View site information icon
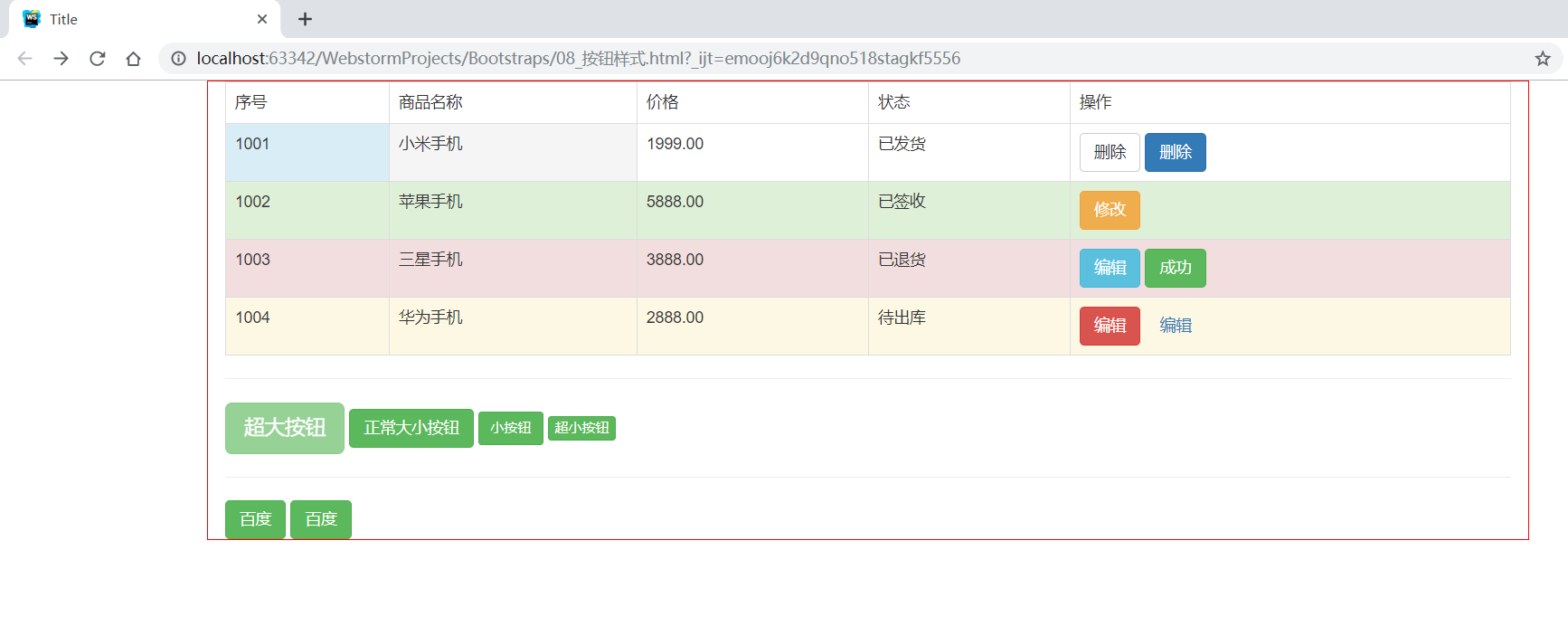 [x=179, y=59]
